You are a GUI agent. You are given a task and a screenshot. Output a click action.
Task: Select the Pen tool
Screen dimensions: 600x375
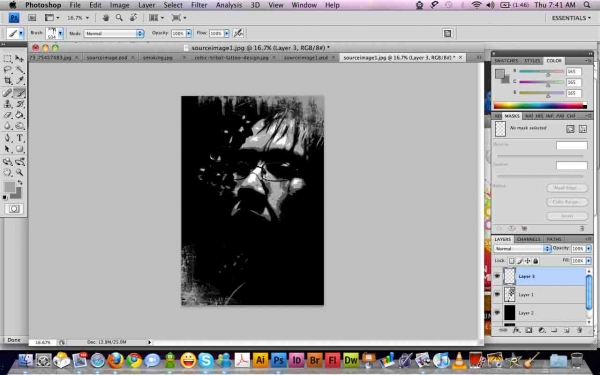coord(8,138)
